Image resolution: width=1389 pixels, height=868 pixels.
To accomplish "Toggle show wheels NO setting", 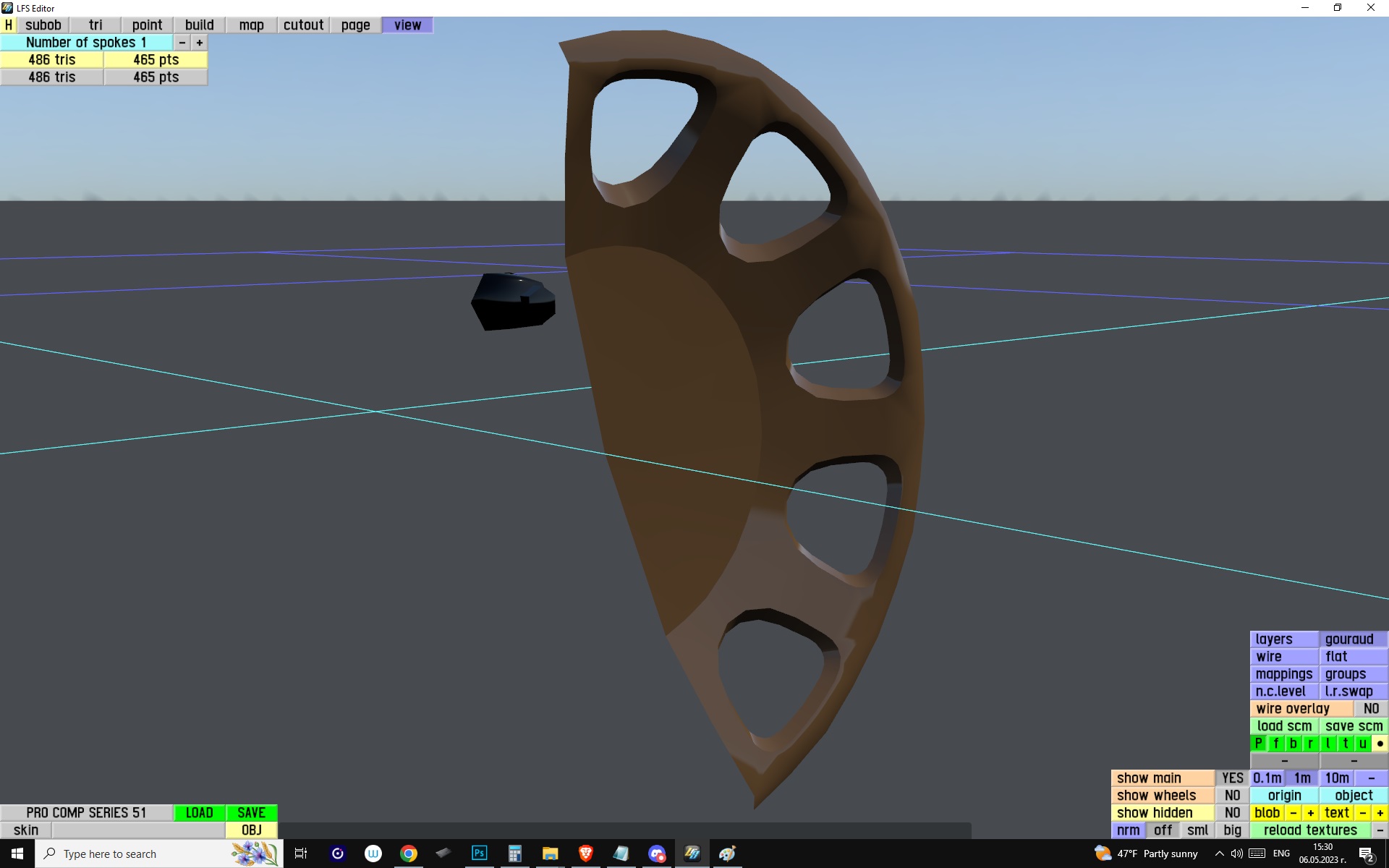I will [x=1232, y=796].
